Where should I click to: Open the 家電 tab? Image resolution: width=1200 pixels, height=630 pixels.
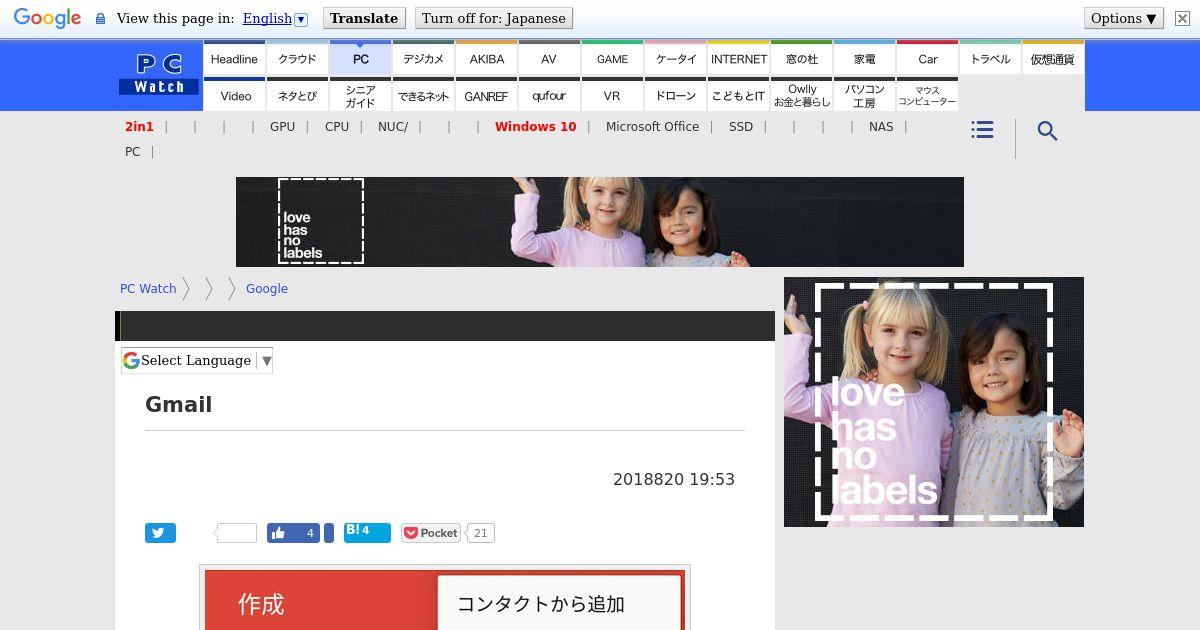865,59
